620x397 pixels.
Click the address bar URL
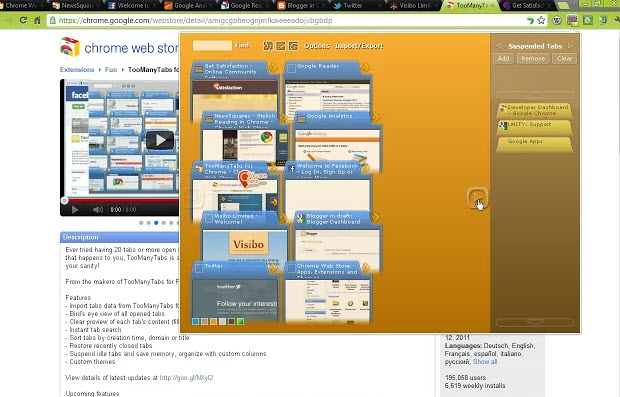pos(195,21)
